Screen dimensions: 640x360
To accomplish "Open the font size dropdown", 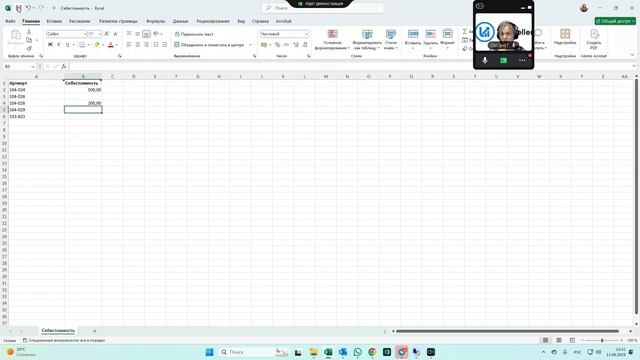I will [x=100, y=34].
